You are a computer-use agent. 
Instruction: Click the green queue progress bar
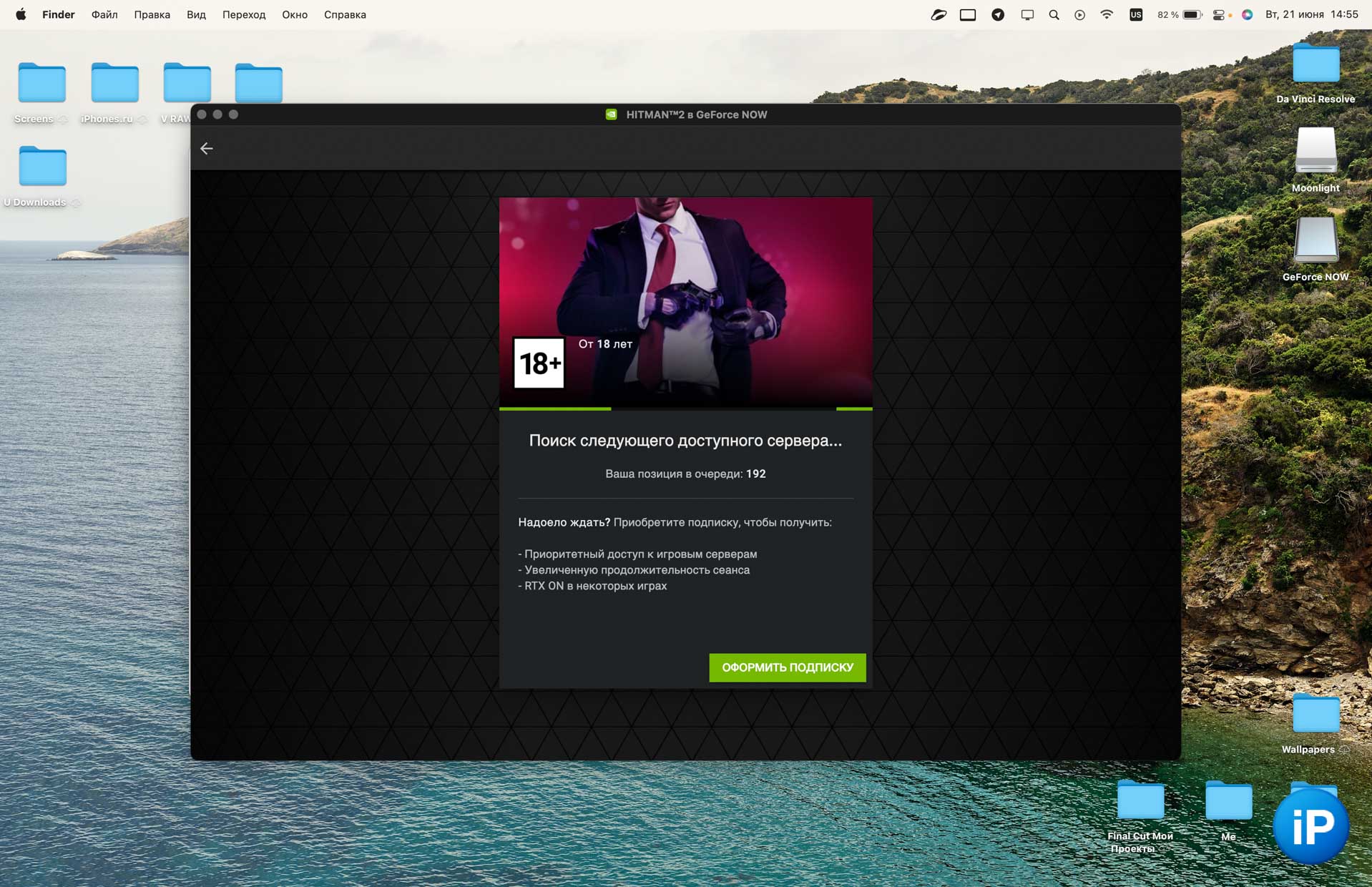[x=685, y=408]
